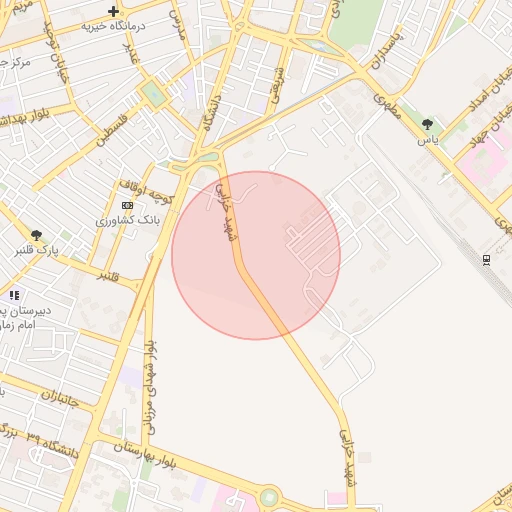The width and height of the screenshot is (512, 512).
Task: Click the park tree icon above یاس
Action: pos(427,125)
